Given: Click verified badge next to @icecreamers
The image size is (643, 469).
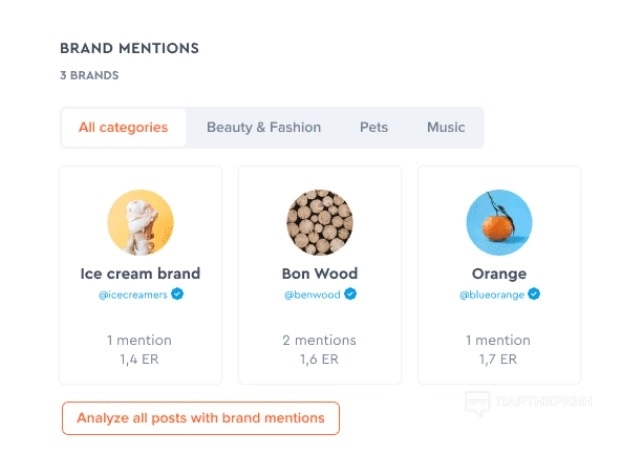Looking at the screenshot, I should (x=177, y=295).
